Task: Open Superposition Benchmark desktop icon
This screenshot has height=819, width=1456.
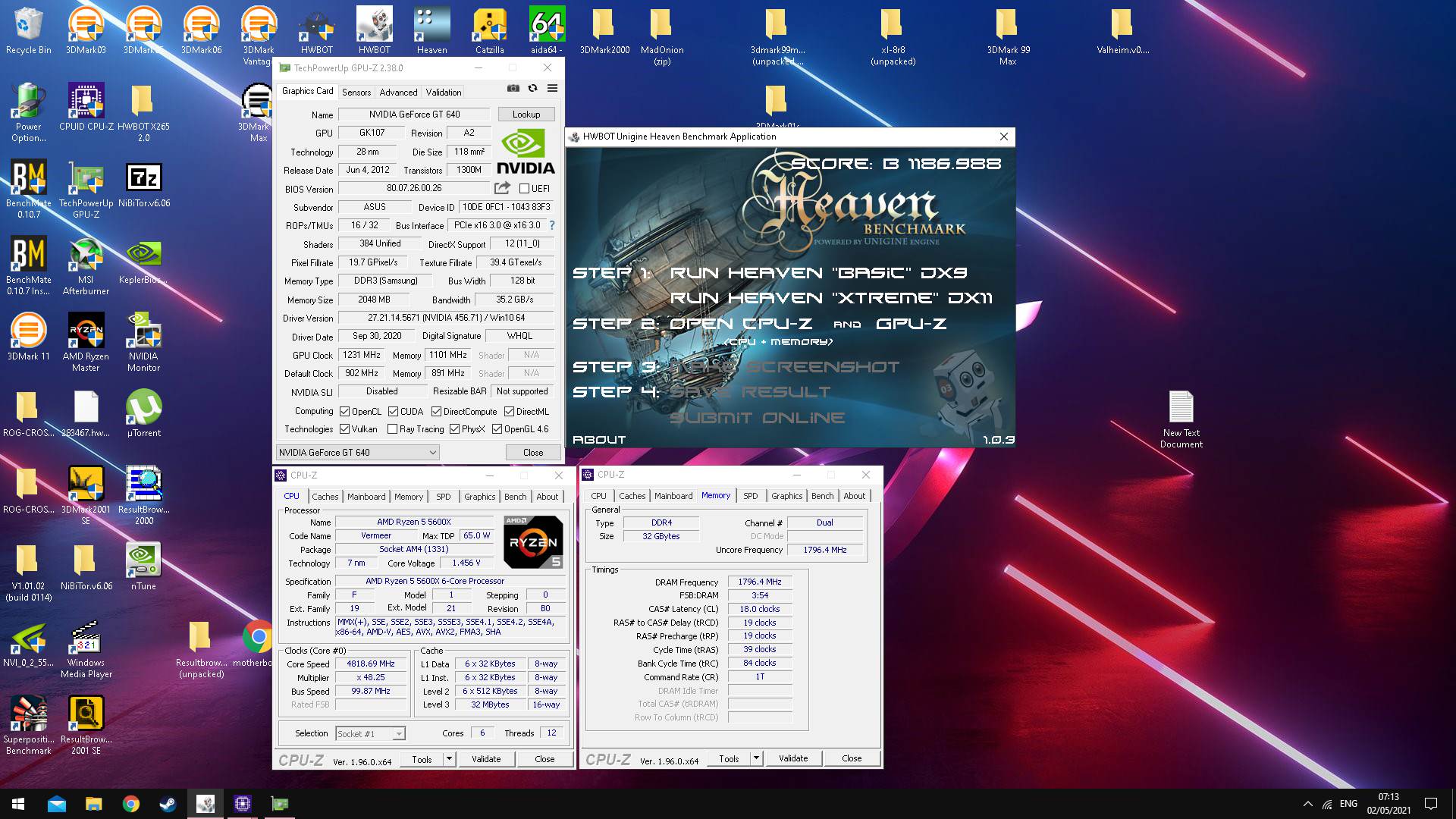Action: click(28, 726)
